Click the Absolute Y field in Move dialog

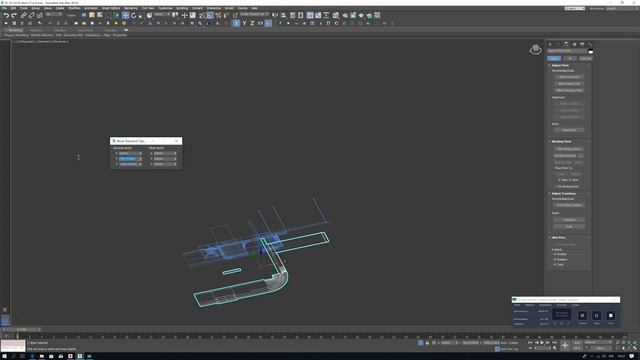click(x=130, y=159)
